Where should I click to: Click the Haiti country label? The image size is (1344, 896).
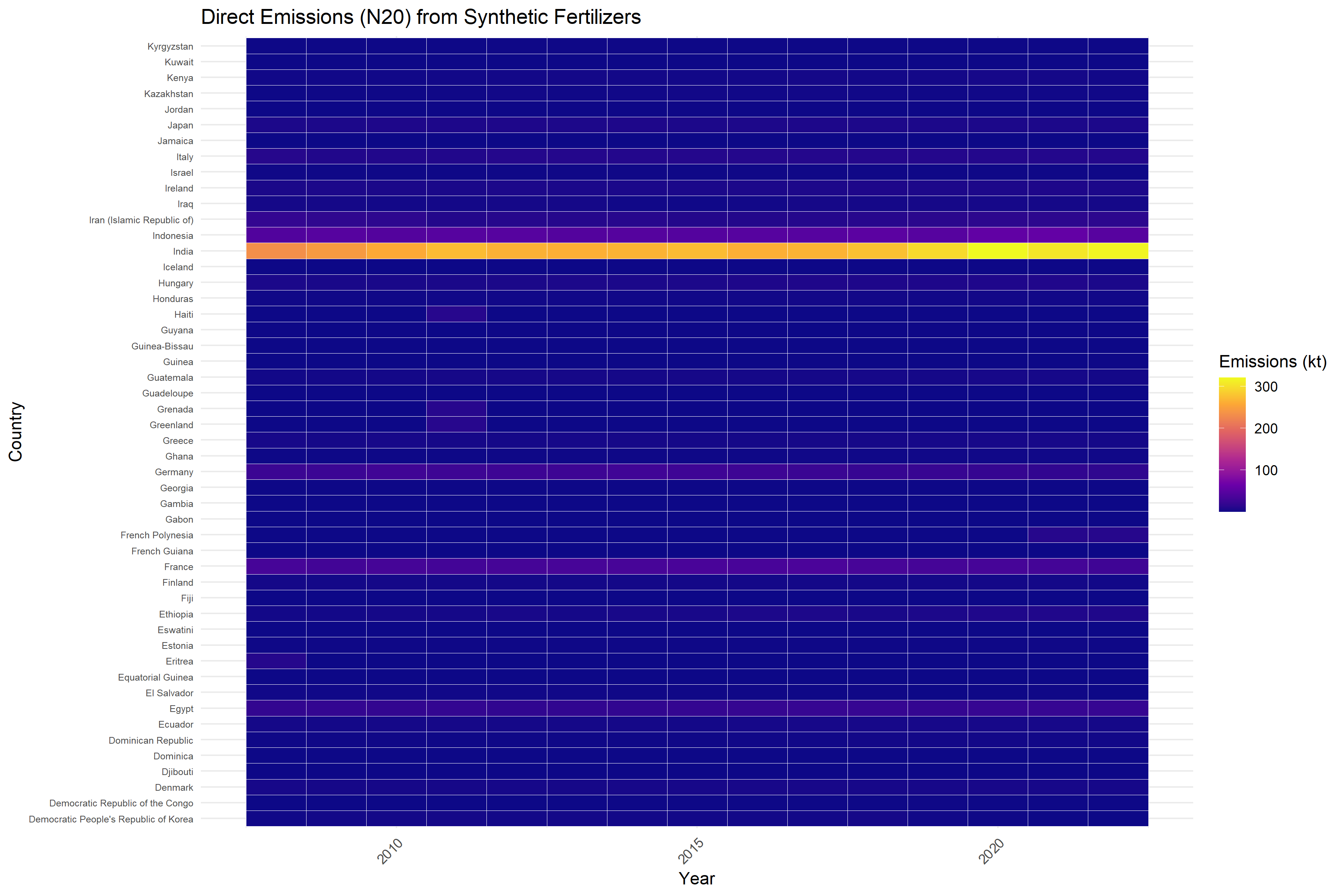(x=183, y=315)
